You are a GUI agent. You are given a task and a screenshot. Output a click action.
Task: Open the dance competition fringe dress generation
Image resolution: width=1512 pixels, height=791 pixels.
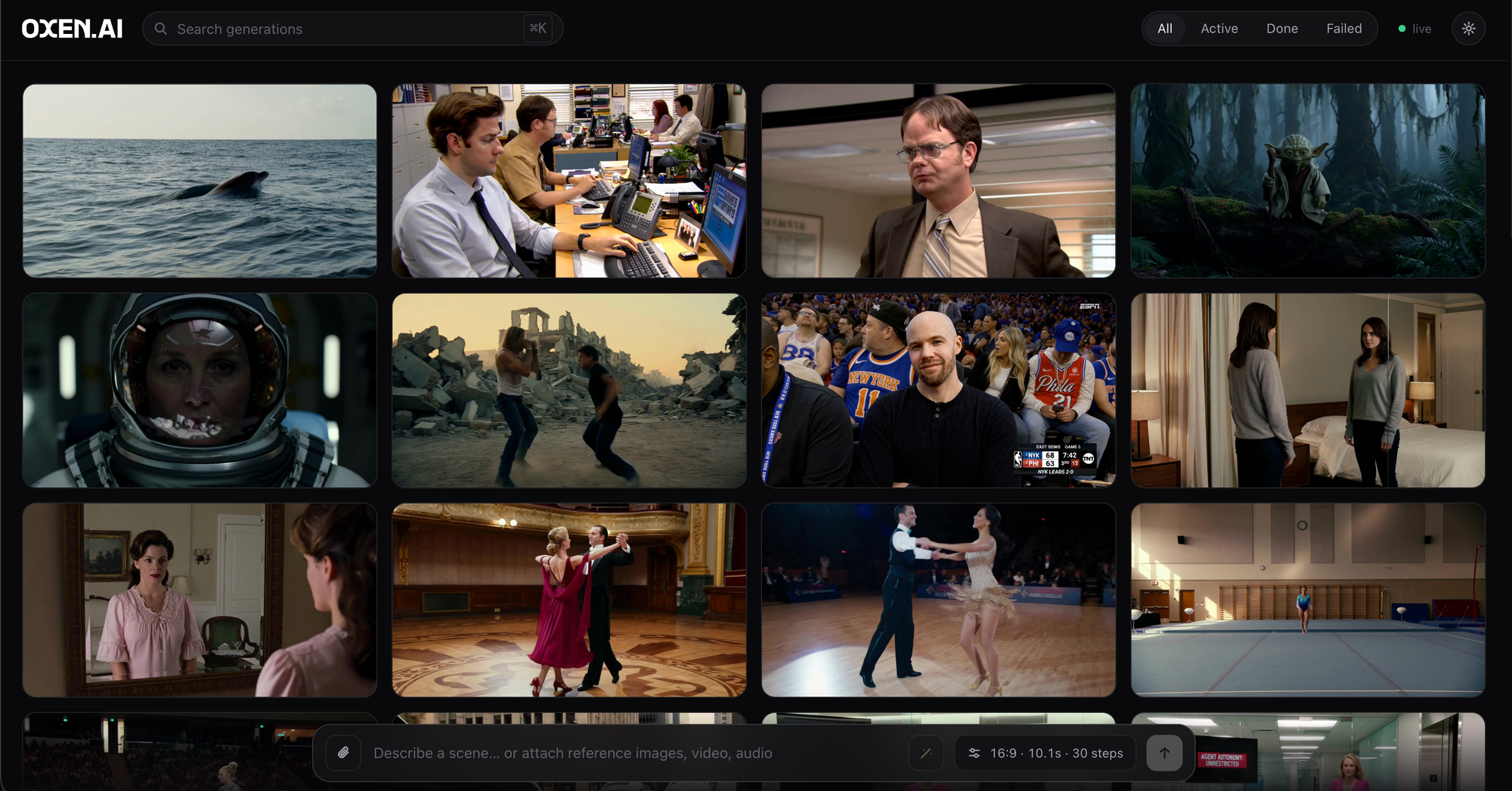[938, 600]
